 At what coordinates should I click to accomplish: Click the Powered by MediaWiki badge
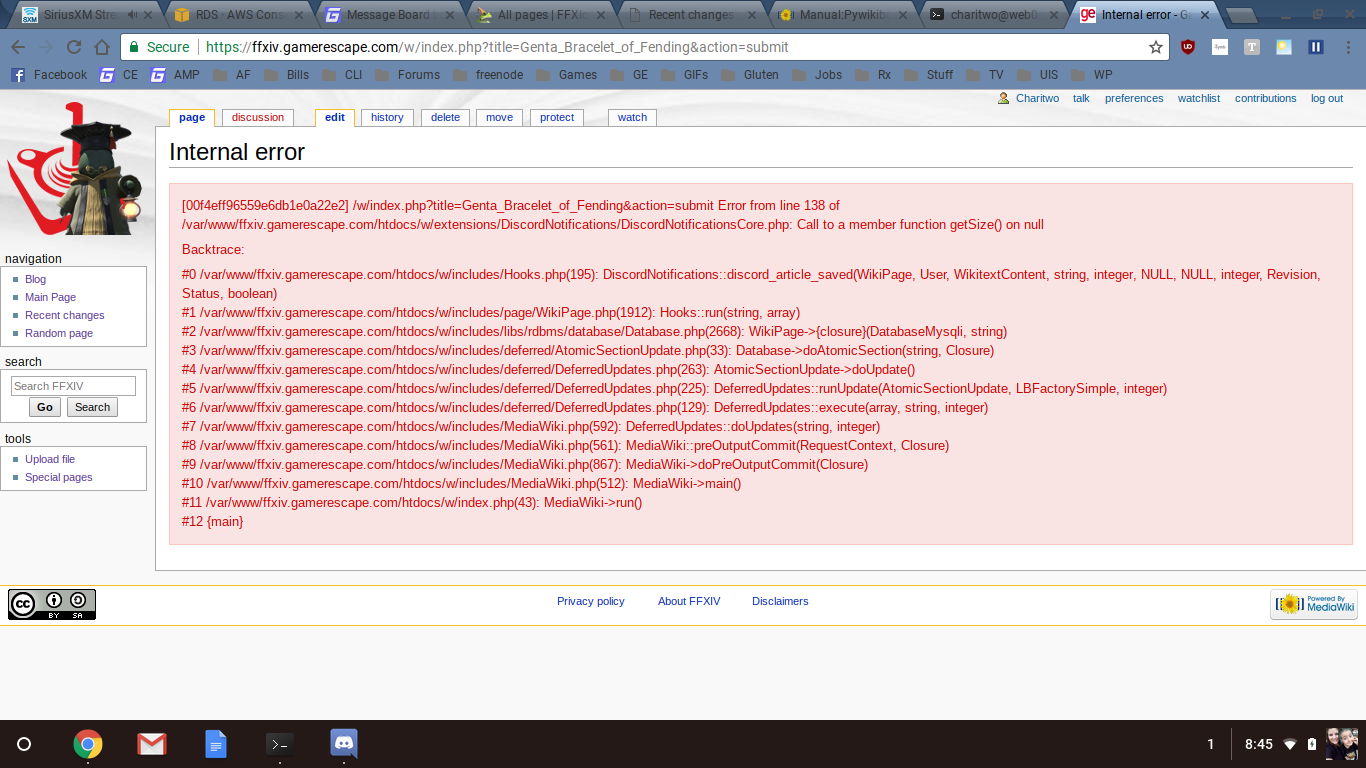(1313, 604)
